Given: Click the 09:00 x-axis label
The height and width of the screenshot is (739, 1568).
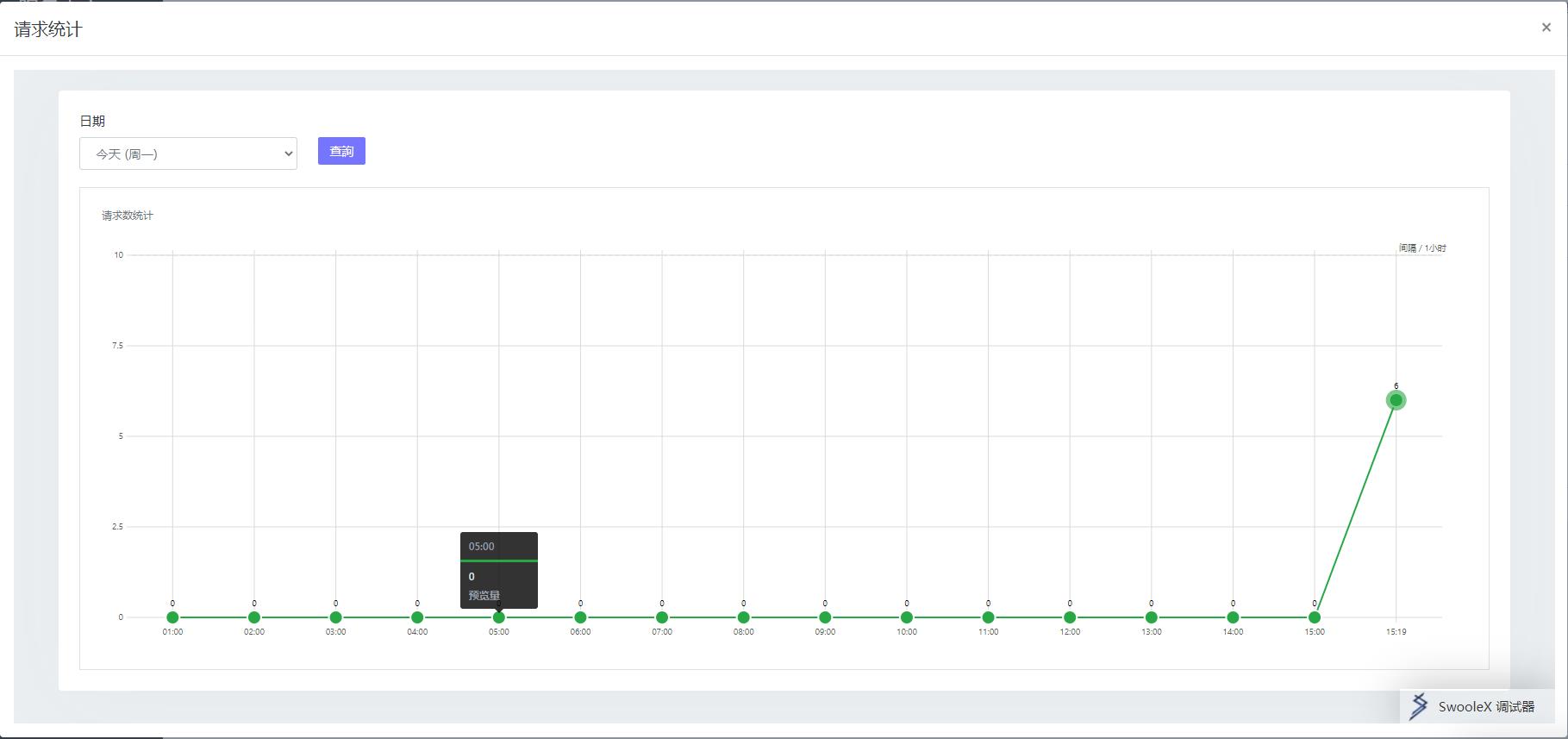Looking at the screenshot, I should [x=825, y=632].
